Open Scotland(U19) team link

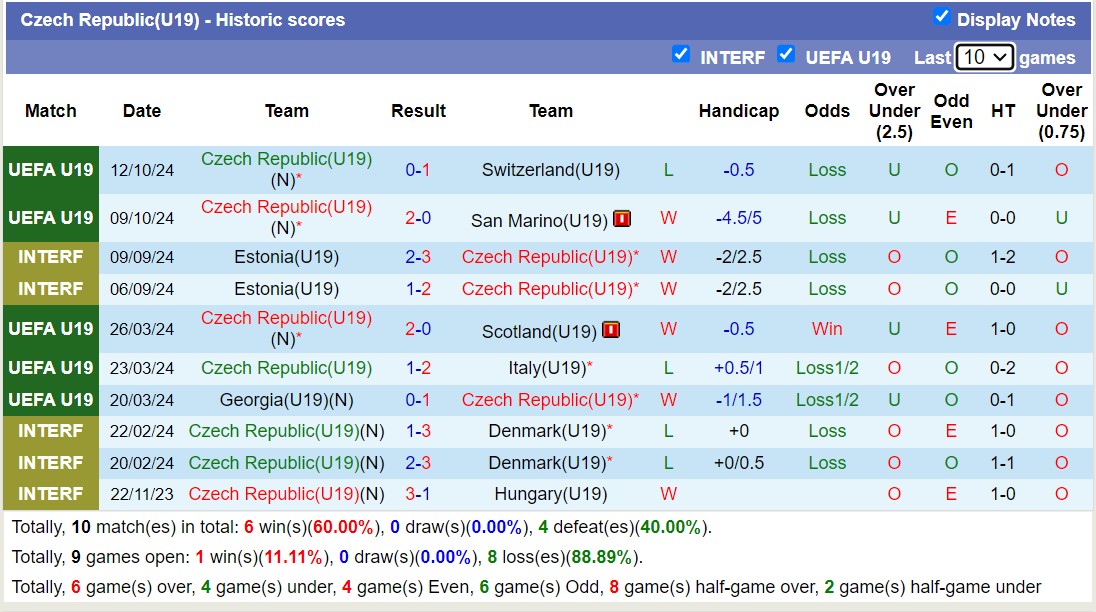coord(539,330)
